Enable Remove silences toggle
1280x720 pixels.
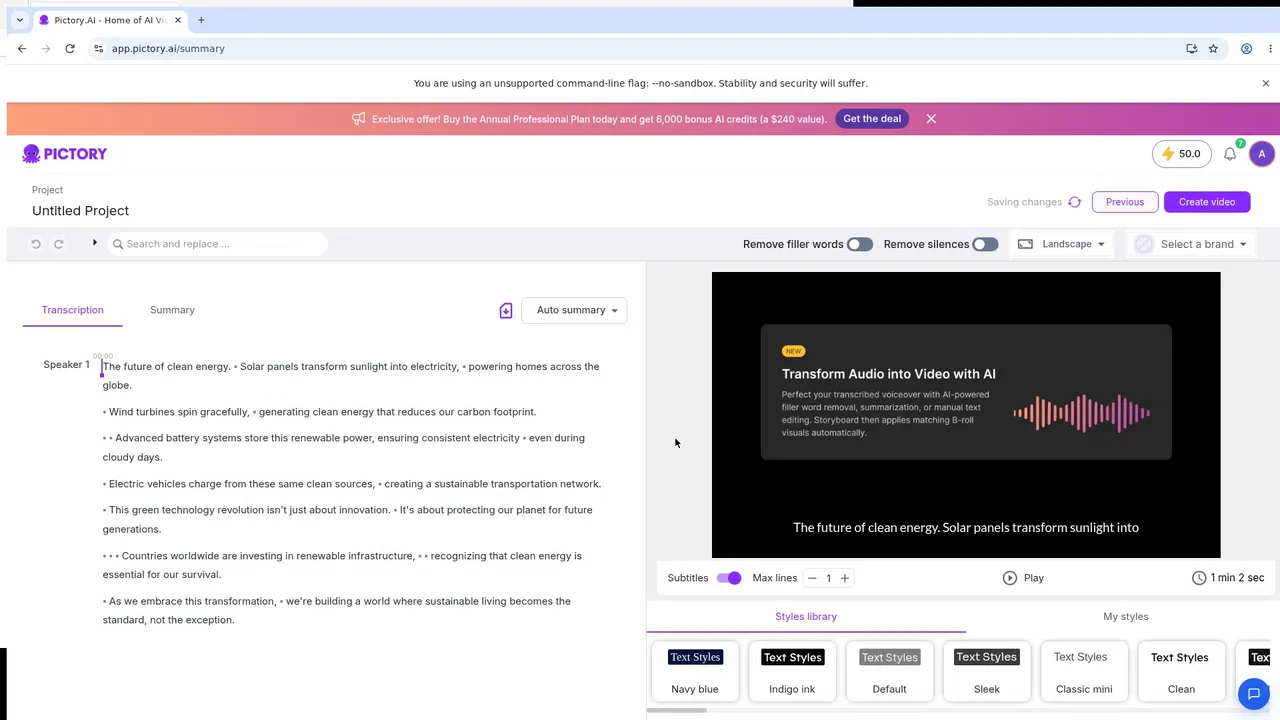[985, 244]
